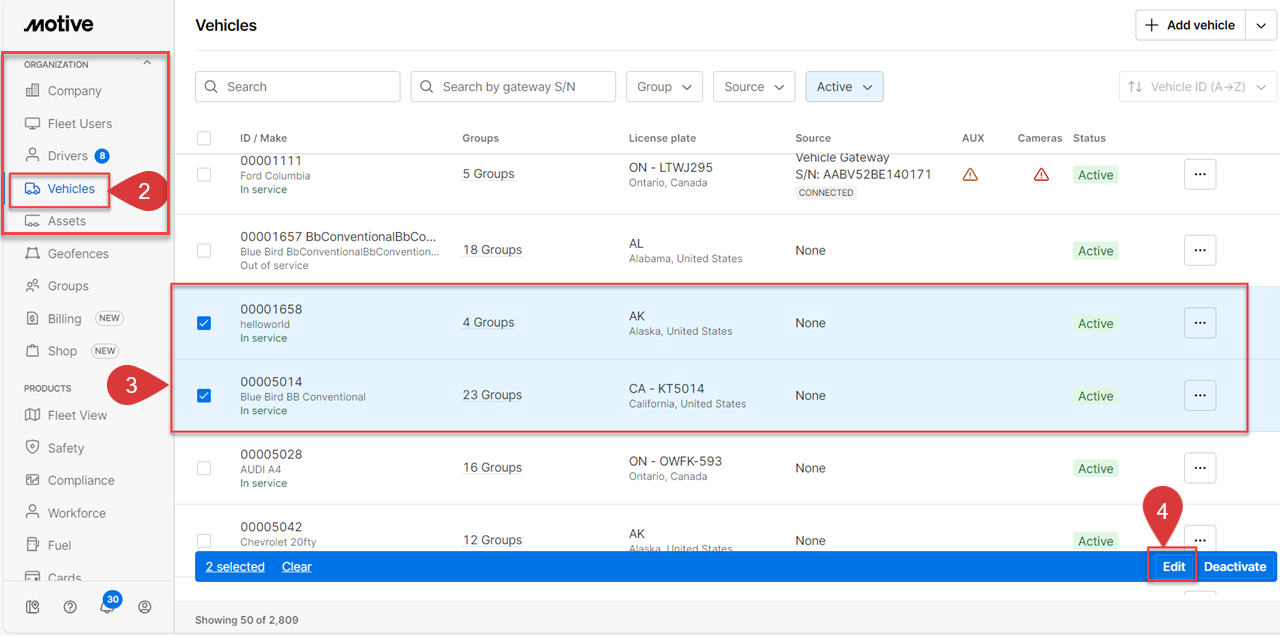Viewport: 1280px width, 636px height.
Task: Open notifications bell with 30 badge
Action: (x=107, y=606)
